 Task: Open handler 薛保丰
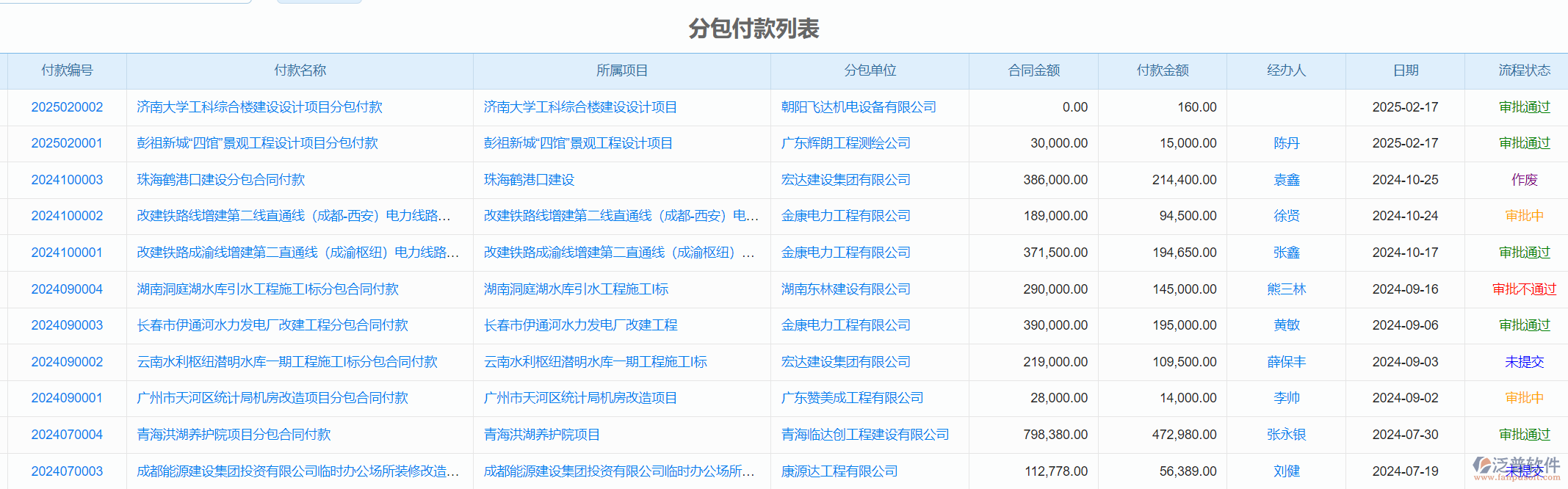(1286, 362)
